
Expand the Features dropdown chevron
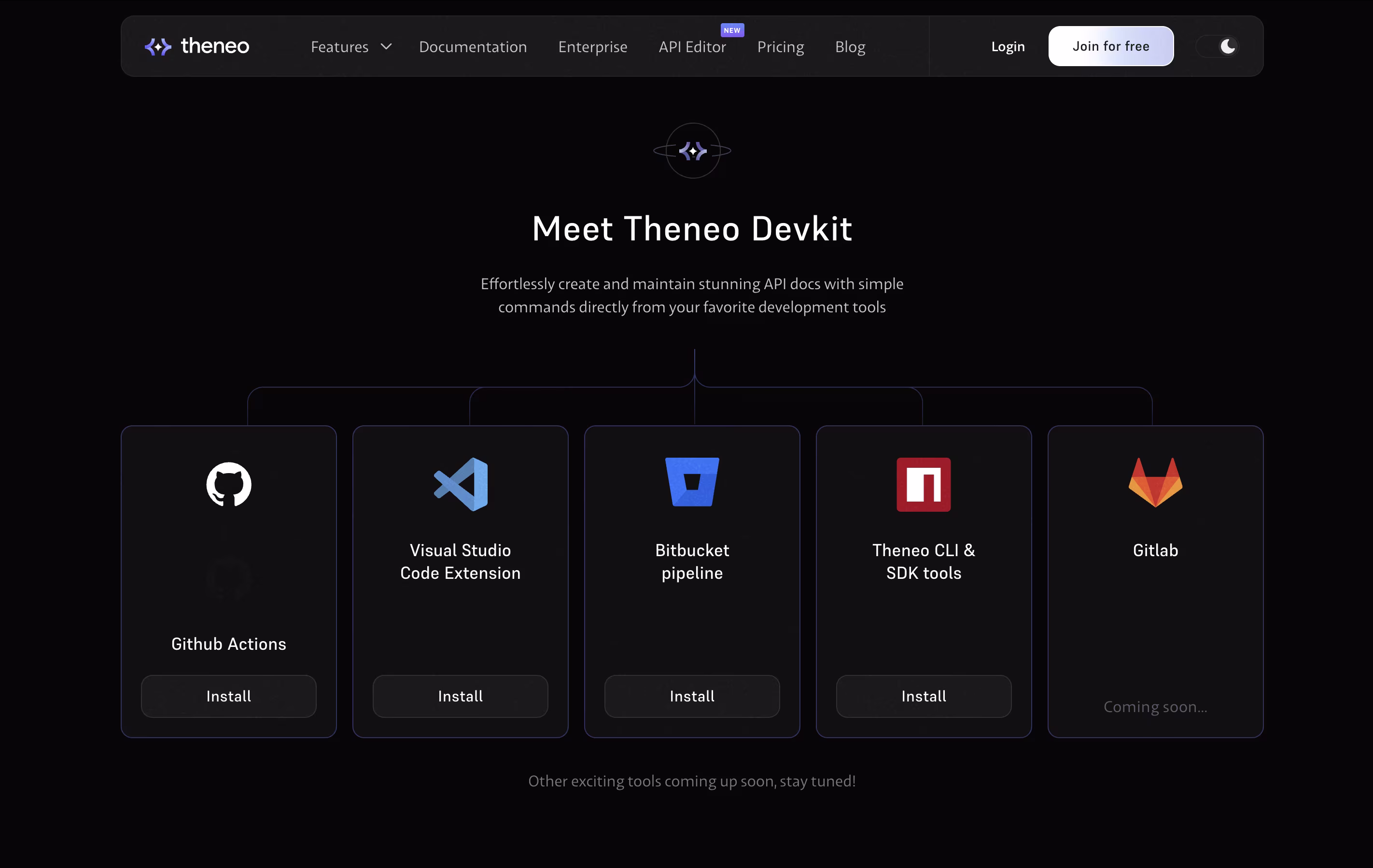[386, 47]
